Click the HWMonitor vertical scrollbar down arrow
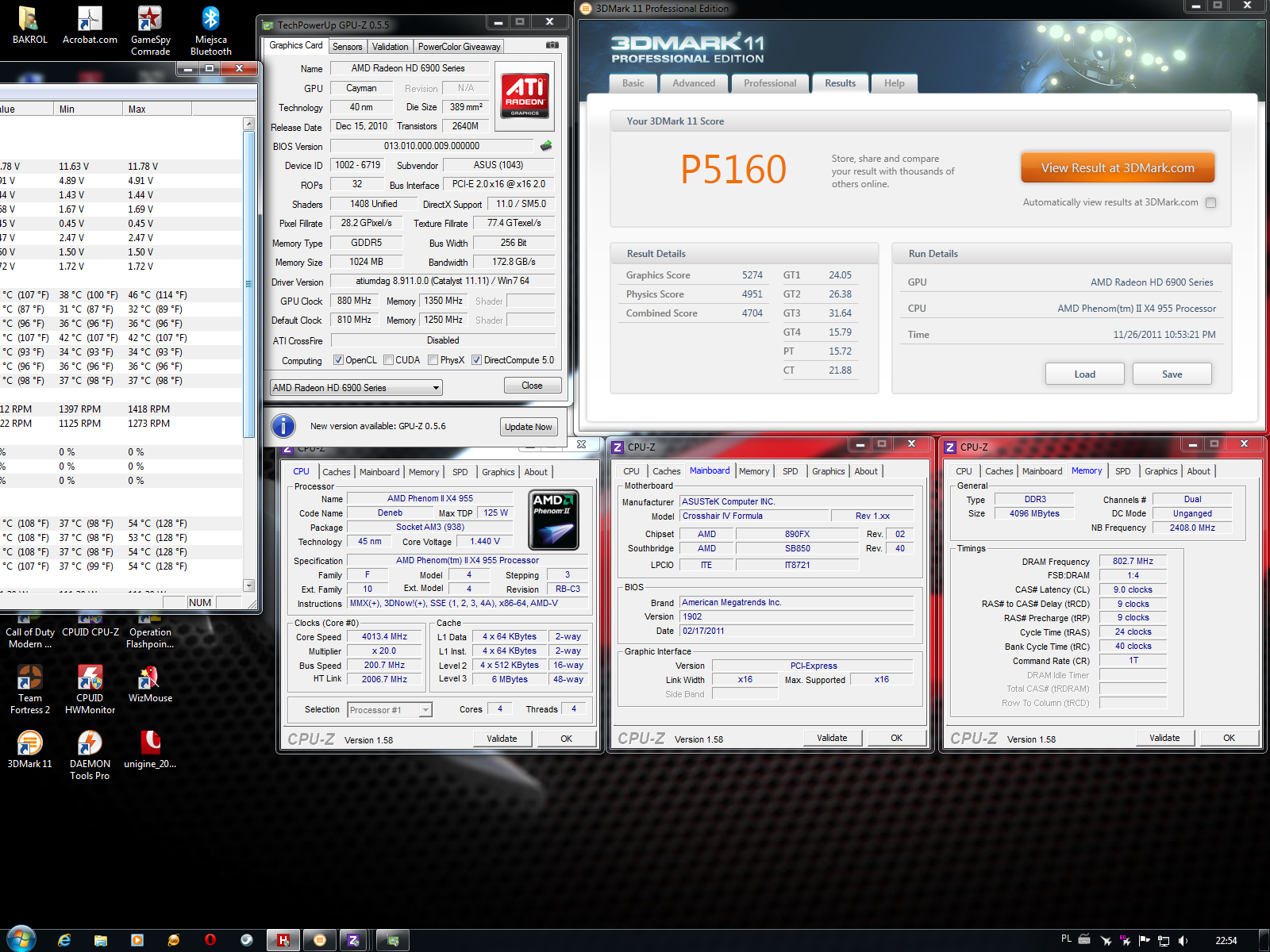The width and height of the screenshot is (1270, 952). 249,585
